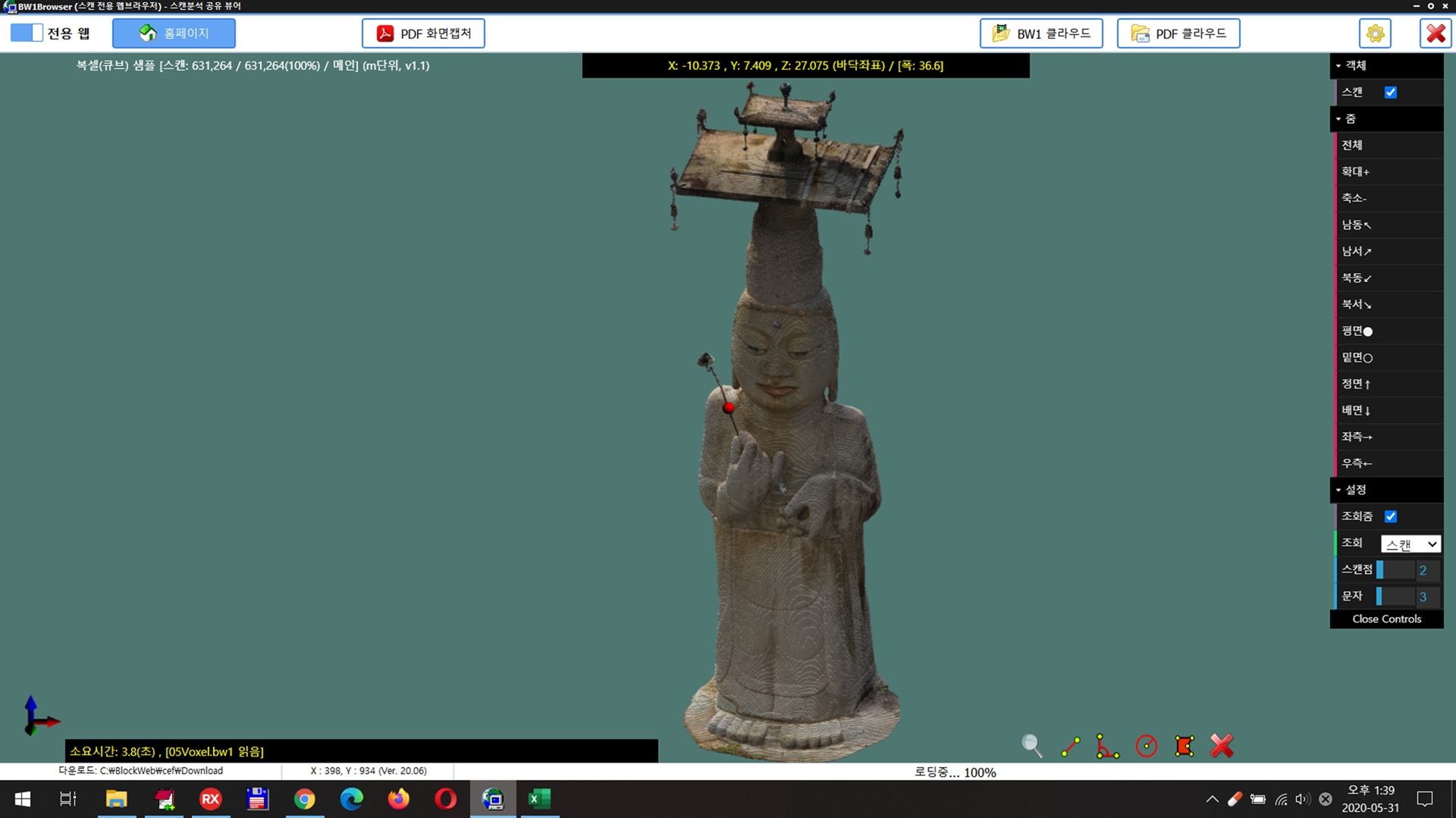Click the red X clear measurements icon
The height and width of the screenshot is (818, 1456).
coord(1222,746)
